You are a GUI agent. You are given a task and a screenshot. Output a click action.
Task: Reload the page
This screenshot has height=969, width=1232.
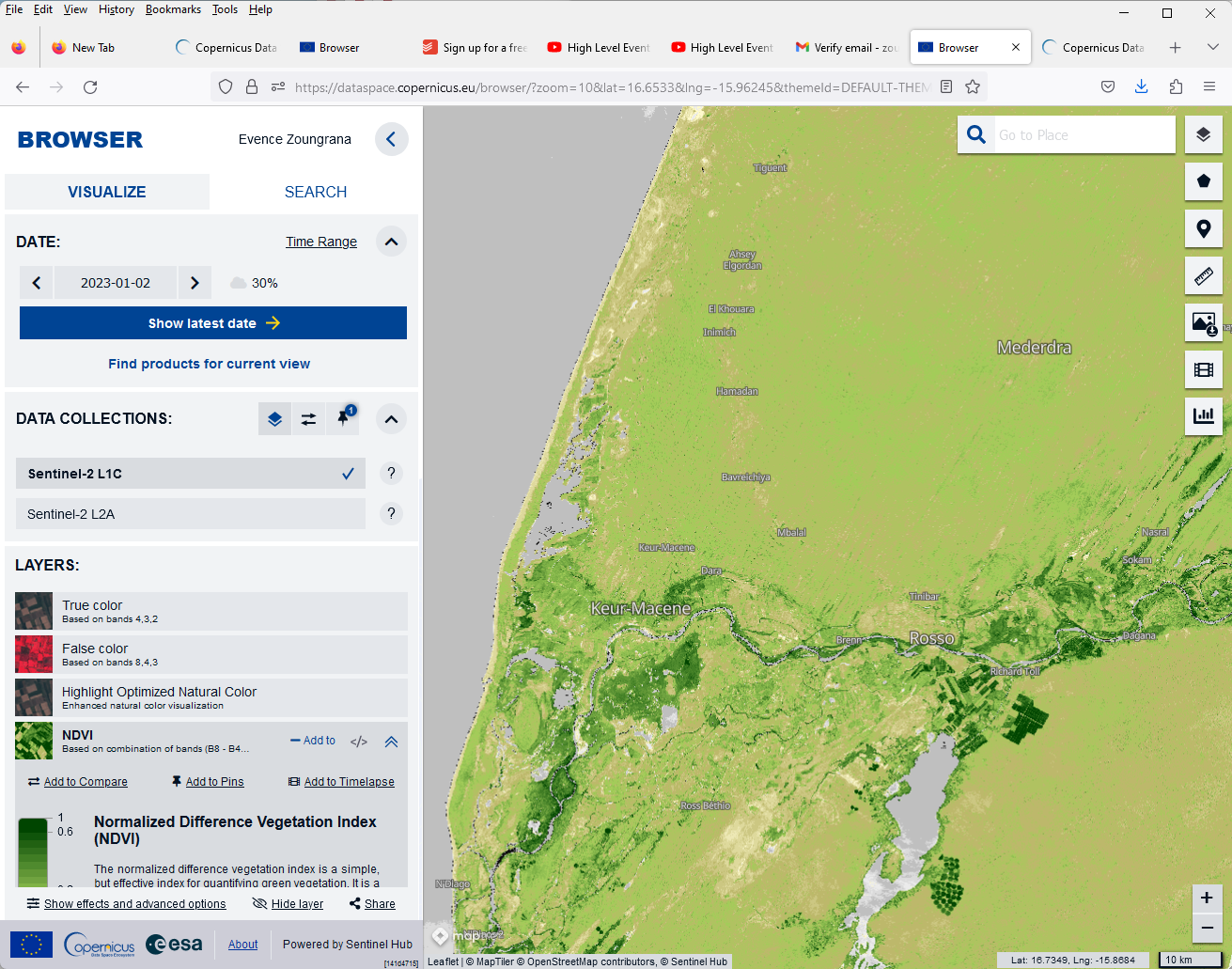90,86
